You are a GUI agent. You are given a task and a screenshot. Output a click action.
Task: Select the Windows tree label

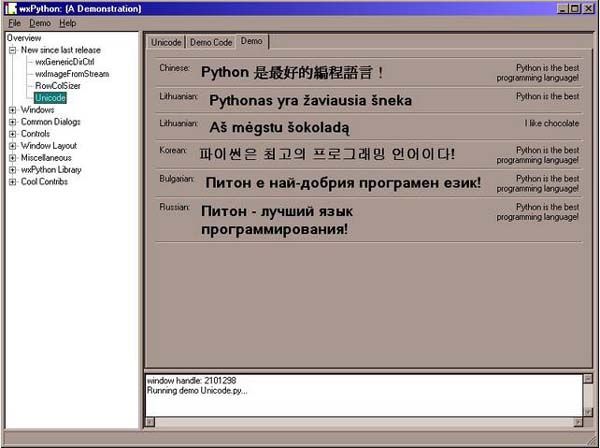(37, 110)
